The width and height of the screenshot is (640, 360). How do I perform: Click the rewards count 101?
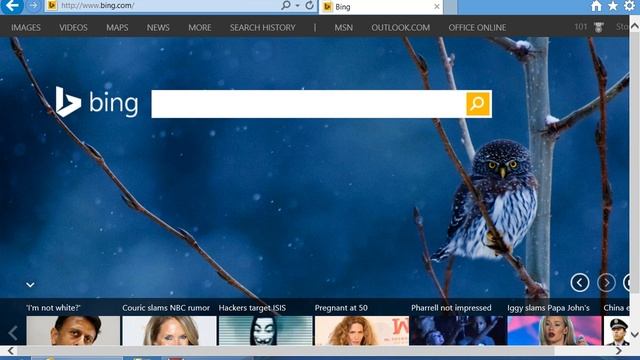click(x=580, y=27)
